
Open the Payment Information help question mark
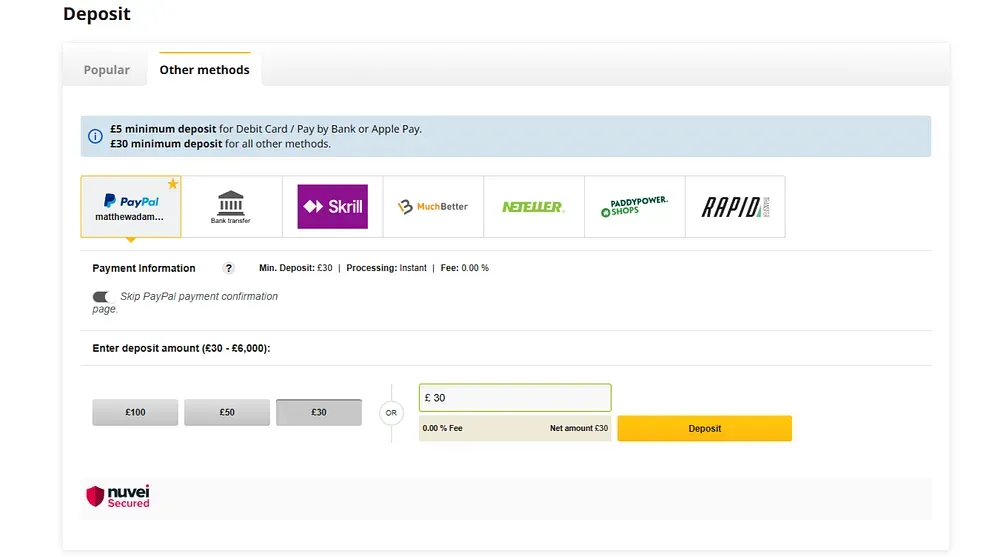click(x=229, y=268)
